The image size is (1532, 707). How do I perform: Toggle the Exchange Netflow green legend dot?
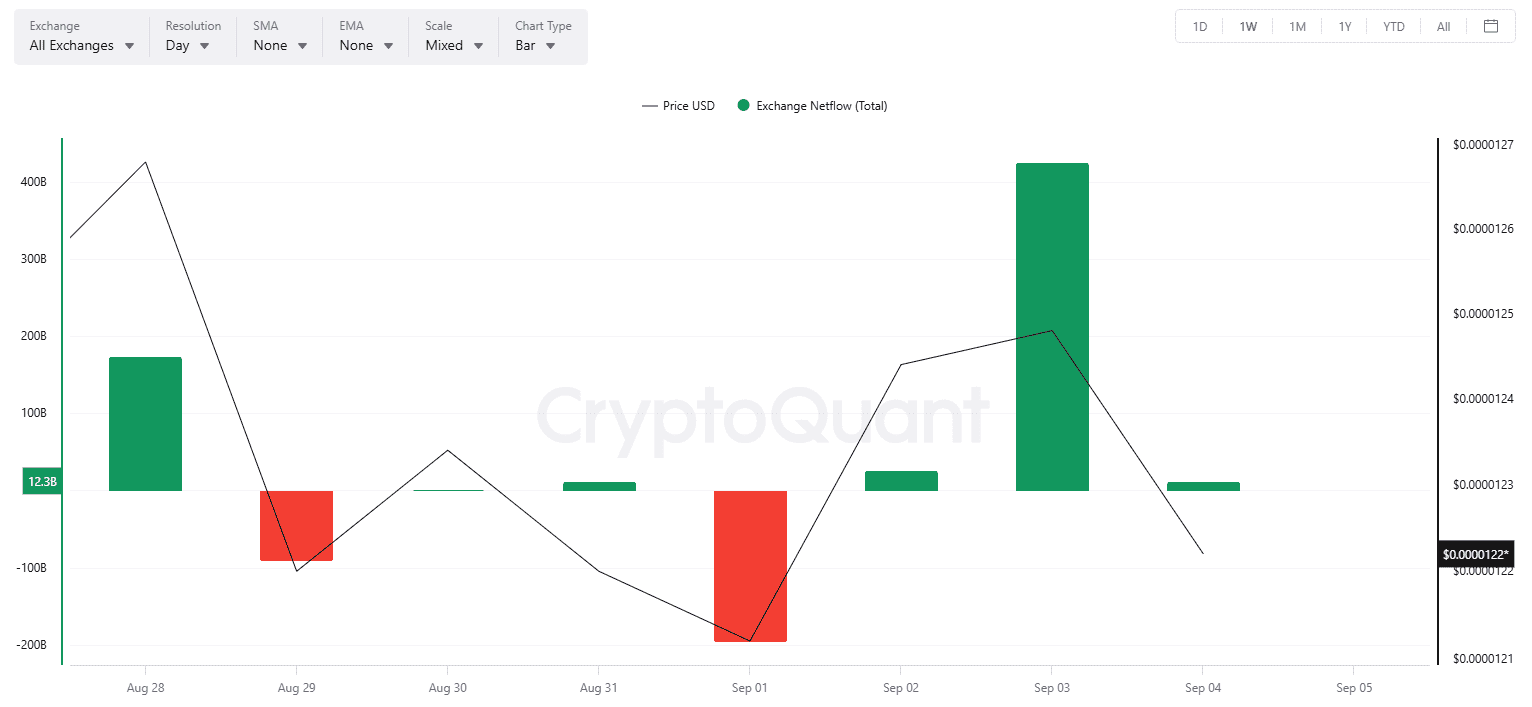coord(743,106)
